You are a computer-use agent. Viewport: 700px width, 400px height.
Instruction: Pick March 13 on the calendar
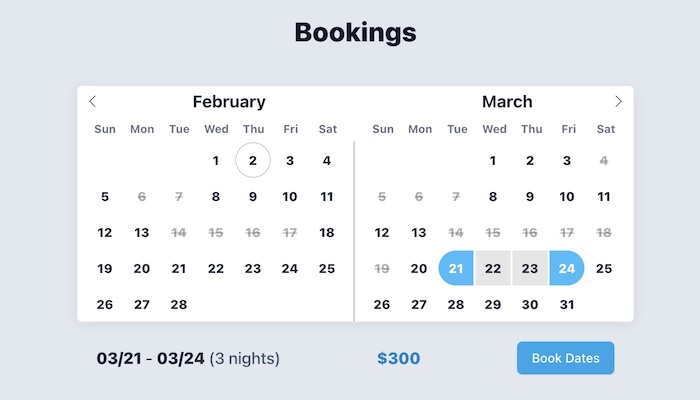(x=419, y=233)
